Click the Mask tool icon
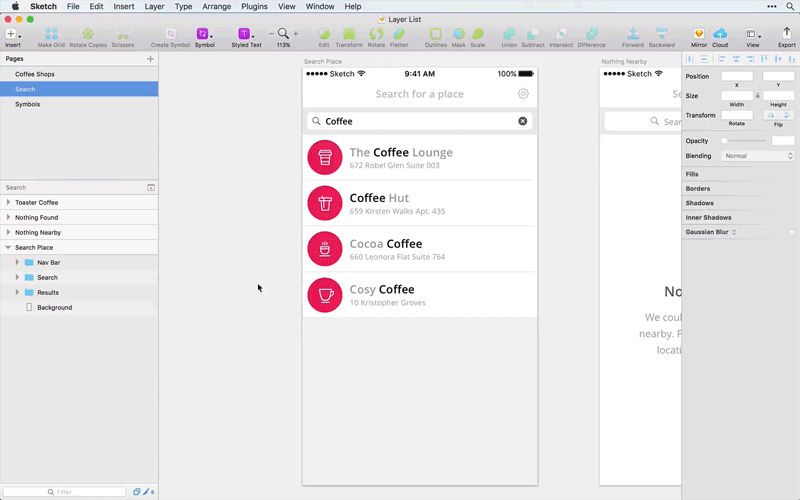Screen dimensions: 800x500 tap(459, 35)
